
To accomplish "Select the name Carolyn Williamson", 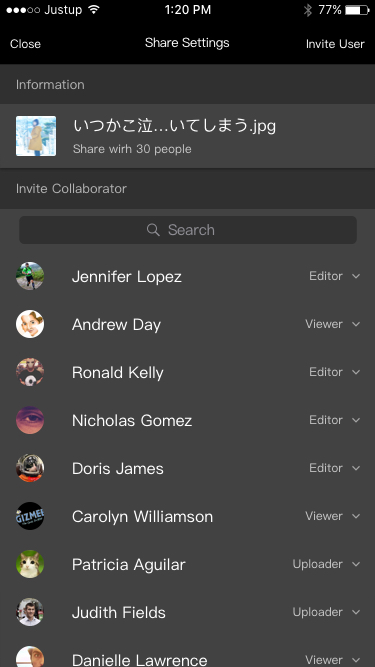I will [x=142, y=517].
